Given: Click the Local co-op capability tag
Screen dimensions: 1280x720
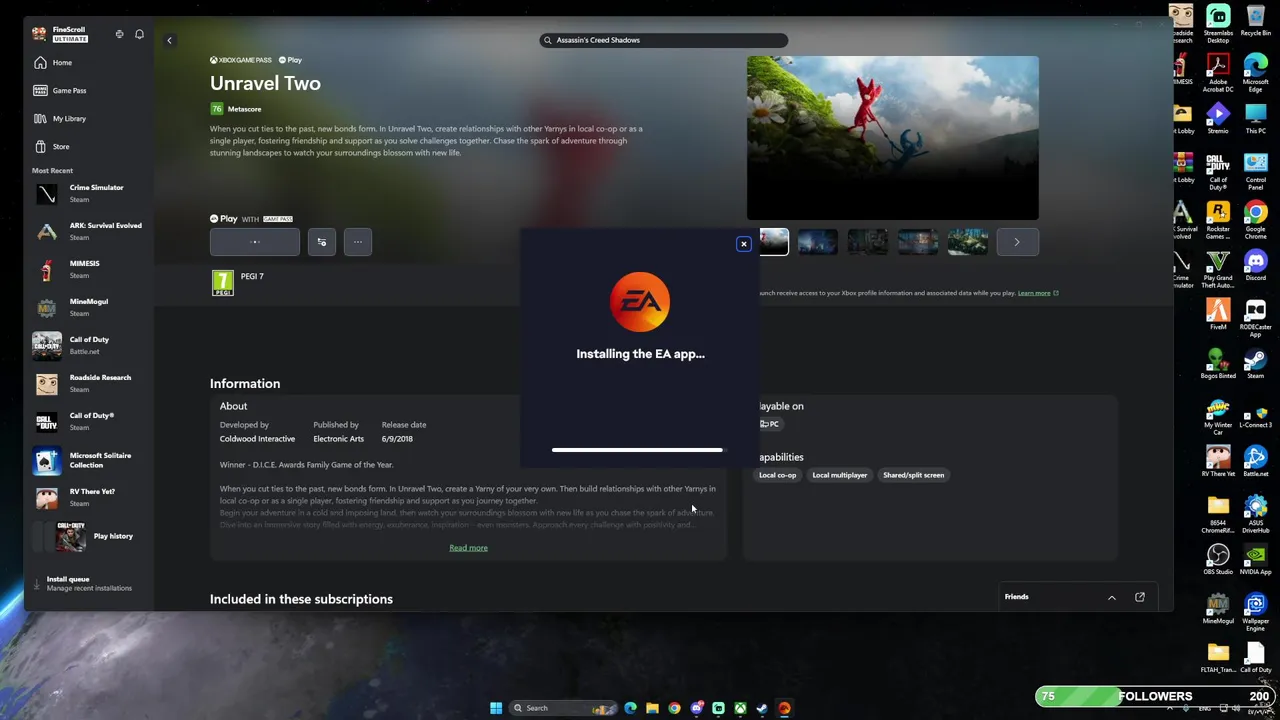Looking at the screenshot, I should 777,475.
